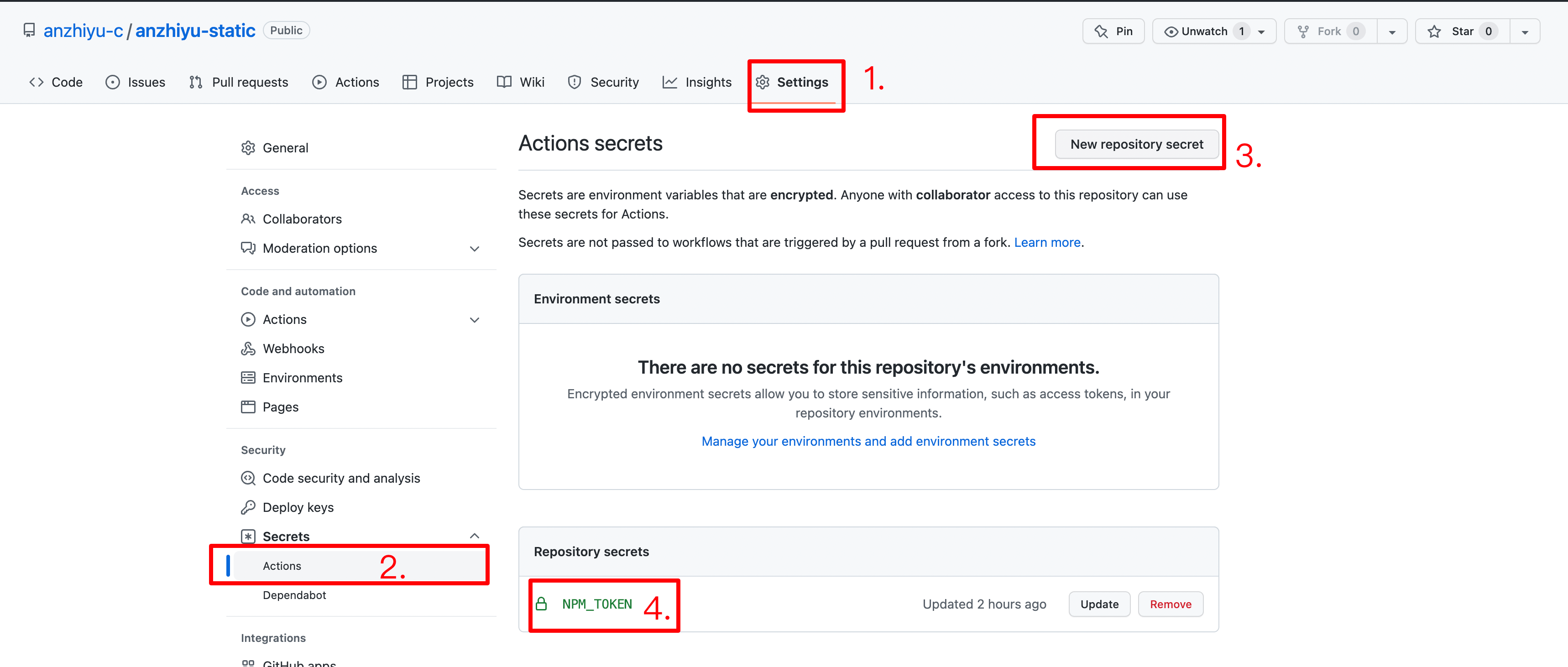The width and height of the screenshot is (1568, 667).
Task: Collapse the Secrets section chevron
Action: (475, 536)
